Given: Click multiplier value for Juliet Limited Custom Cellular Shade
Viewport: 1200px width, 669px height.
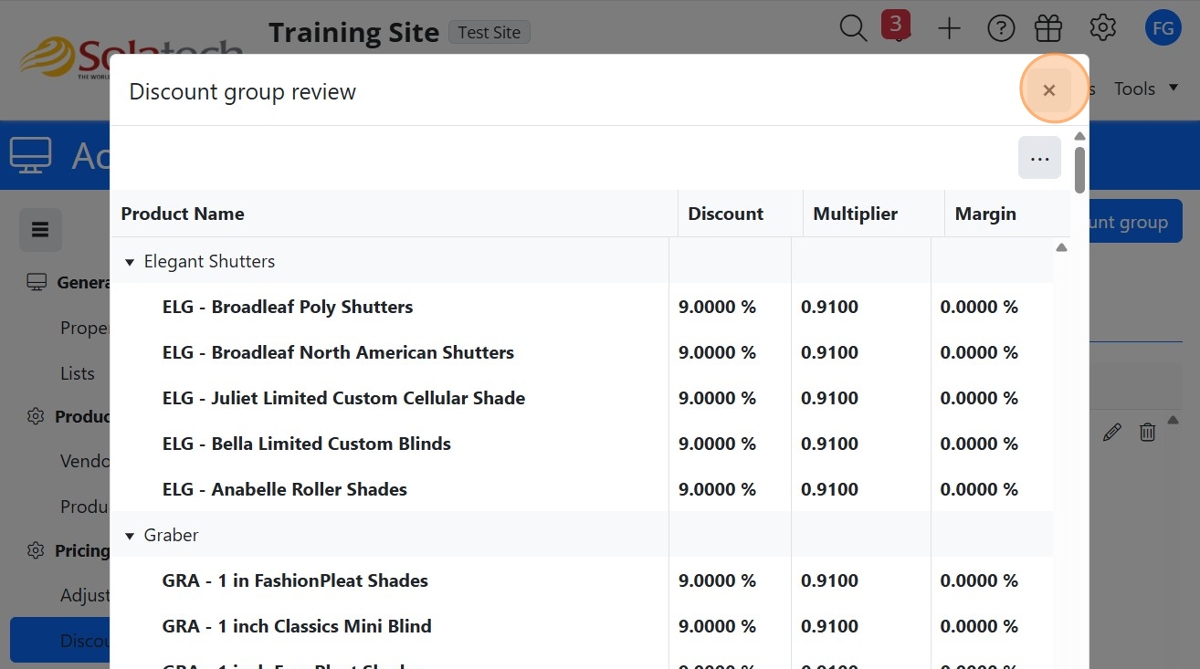Looking at the screenshot, I should [x=829, y=398].
